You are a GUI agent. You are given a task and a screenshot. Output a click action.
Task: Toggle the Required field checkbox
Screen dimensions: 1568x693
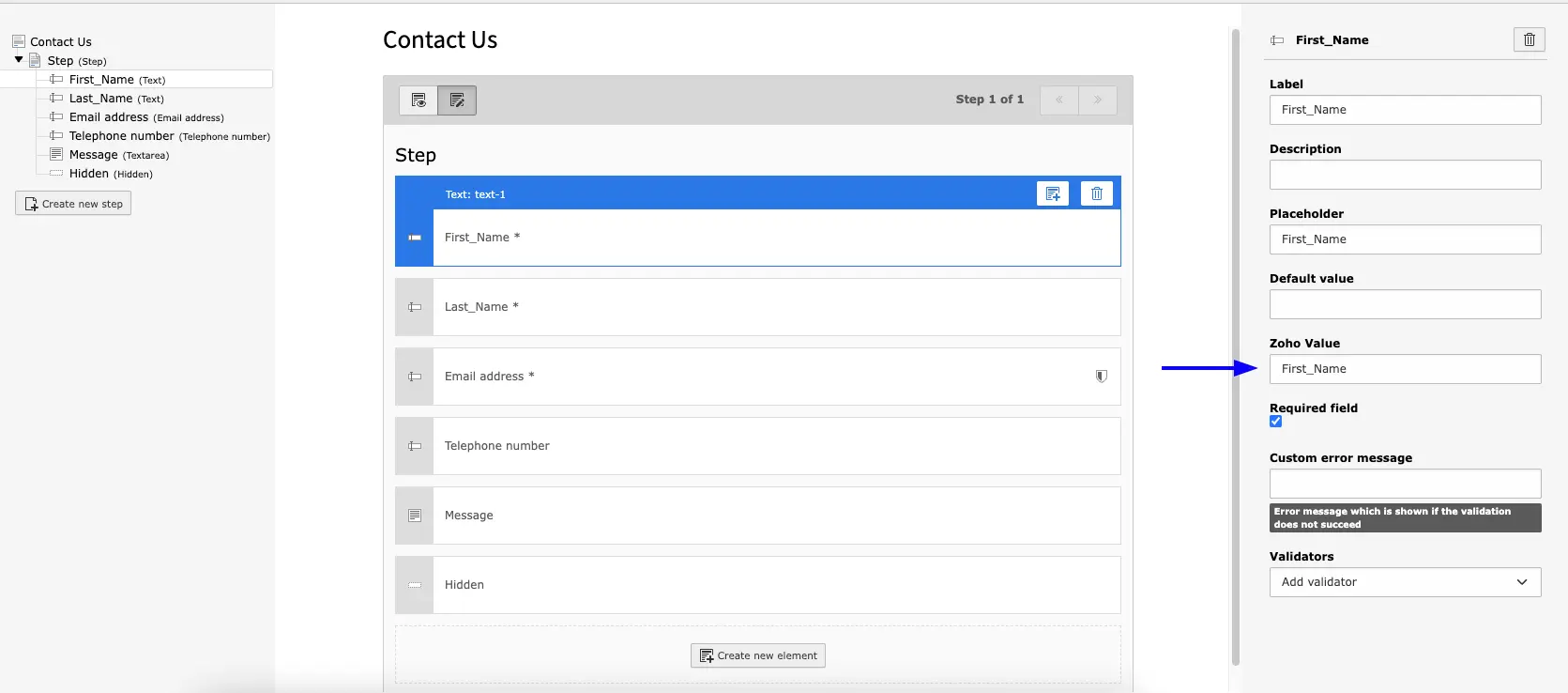[1275, 422]
